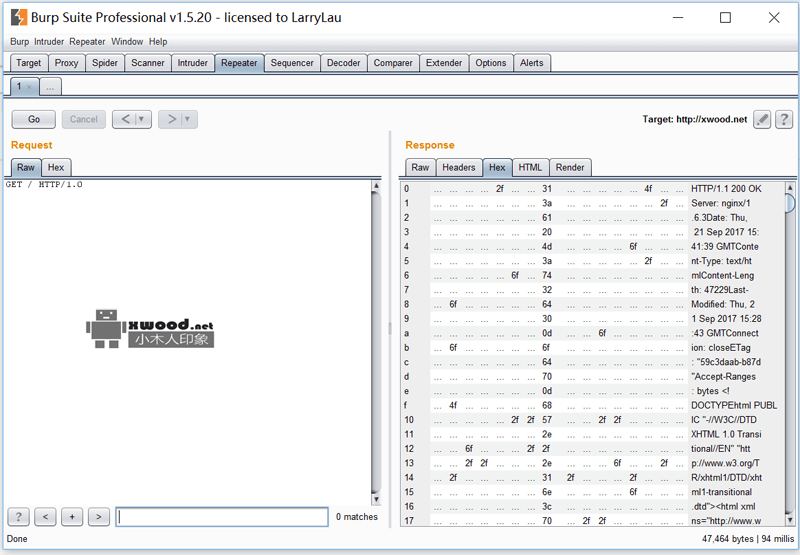The width and height of the screenshot is (800, 555).
Task: Click the Burp Suite logo icon
Action: [x=19, y=17]
